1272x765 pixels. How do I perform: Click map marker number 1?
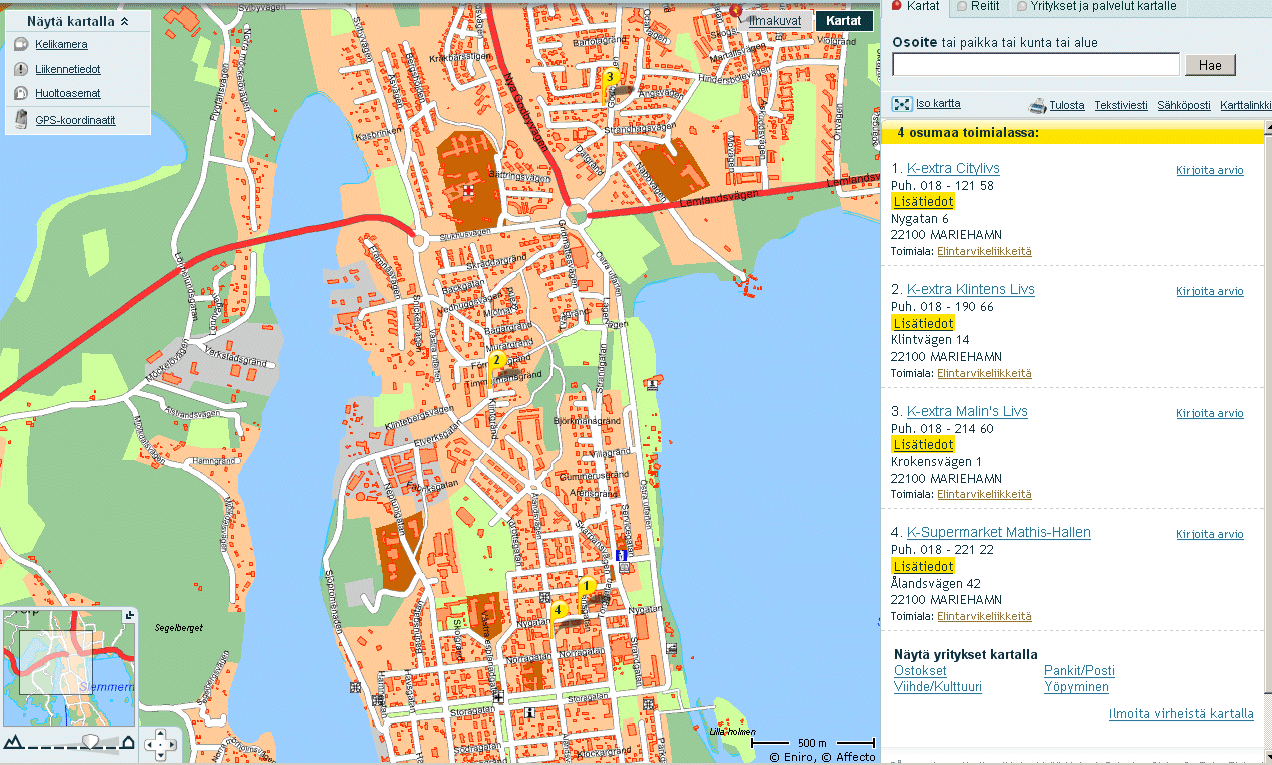tap(587, 587)
